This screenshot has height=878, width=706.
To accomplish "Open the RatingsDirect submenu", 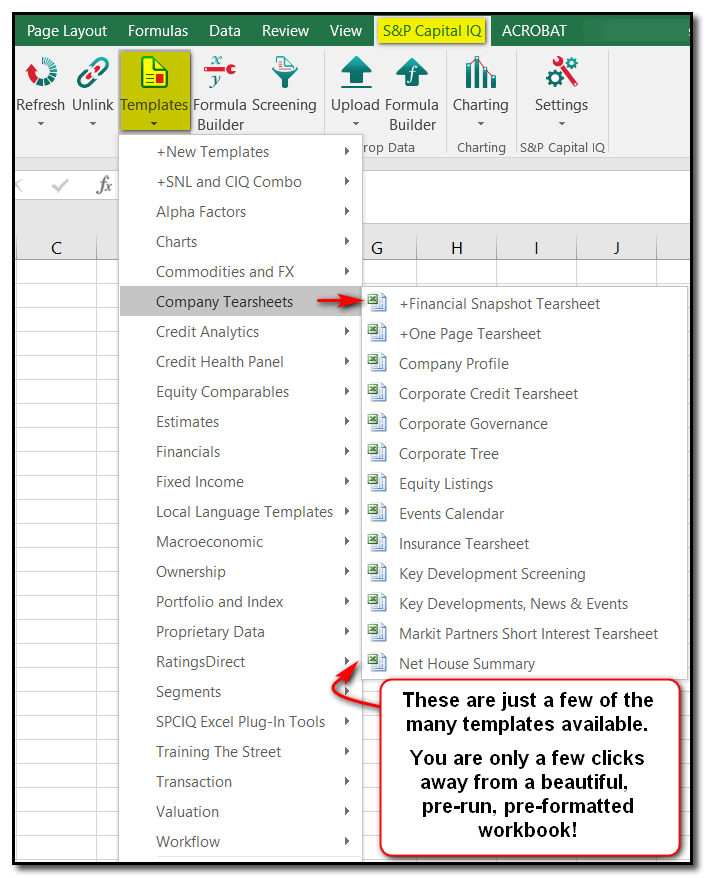I will point(241,661).
